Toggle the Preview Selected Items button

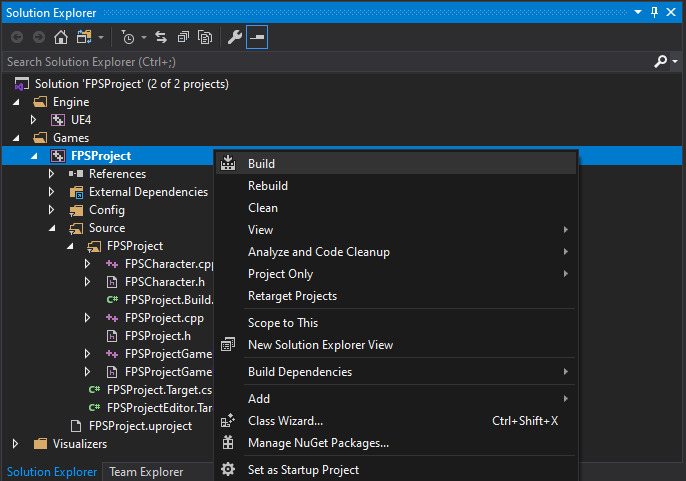tap(257, 37)
